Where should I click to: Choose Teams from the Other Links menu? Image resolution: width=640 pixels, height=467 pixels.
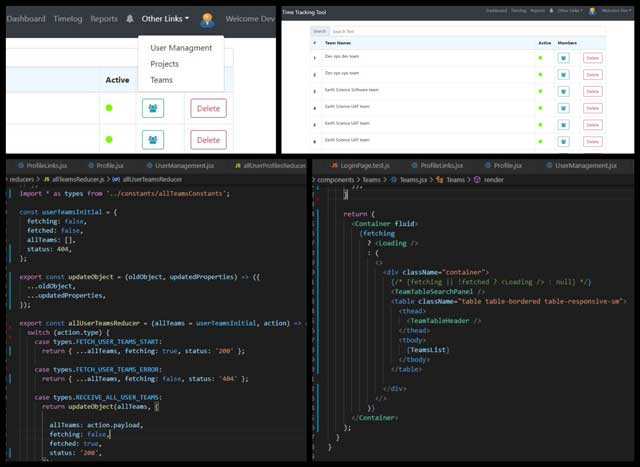tap(161, 80)
